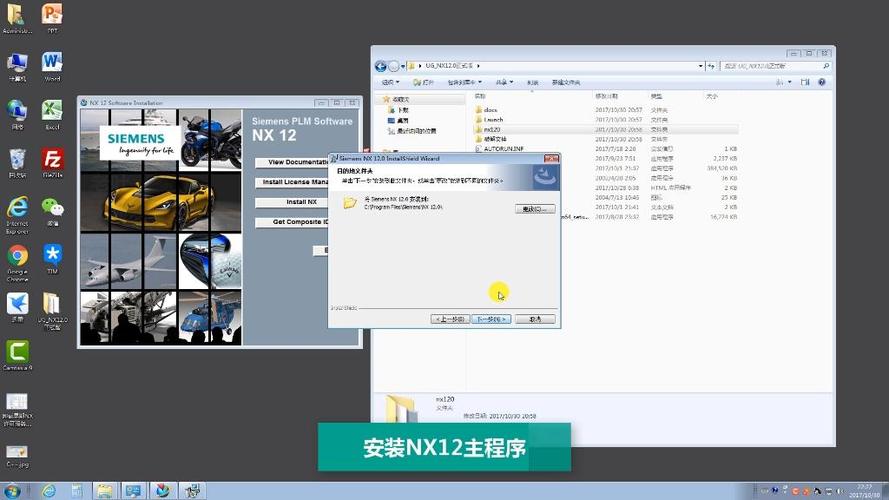Click Install NX in the NX launcher
The image size is (889, 500).
pyautogui.click(x=291, y=202)
